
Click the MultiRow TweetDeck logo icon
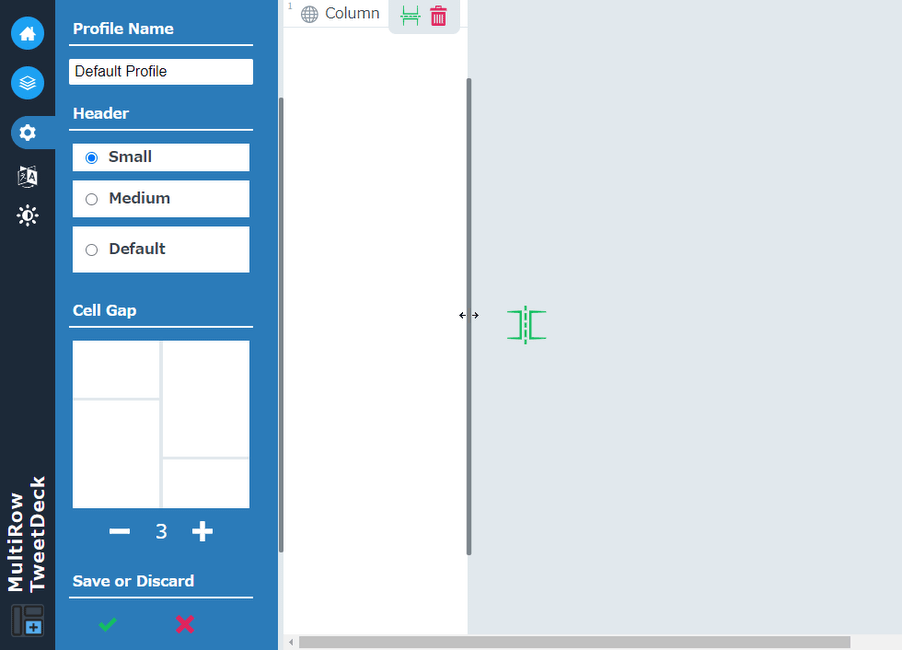point(28,620)
